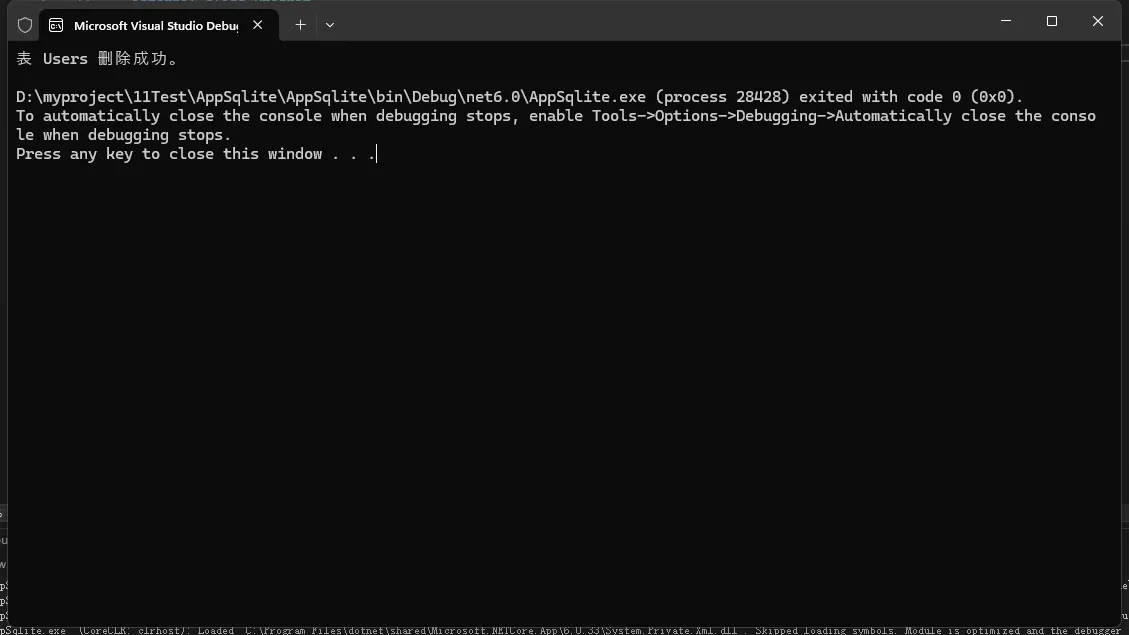Screen dimensions: 1129x635
Task: Click the AppSqlite.exe exited with code 0 line
Action: (x=519, y=97)
